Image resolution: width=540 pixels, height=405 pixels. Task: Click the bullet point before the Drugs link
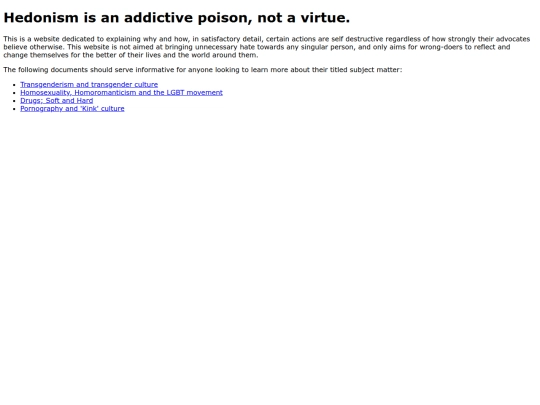pyautogui.click(x=14, y=101)
